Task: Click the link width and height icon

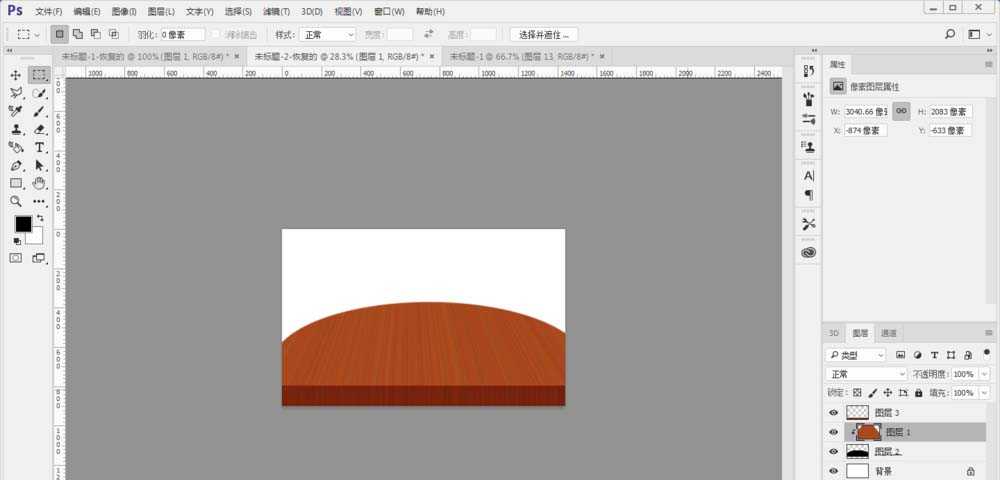Action: coord(901,111)
